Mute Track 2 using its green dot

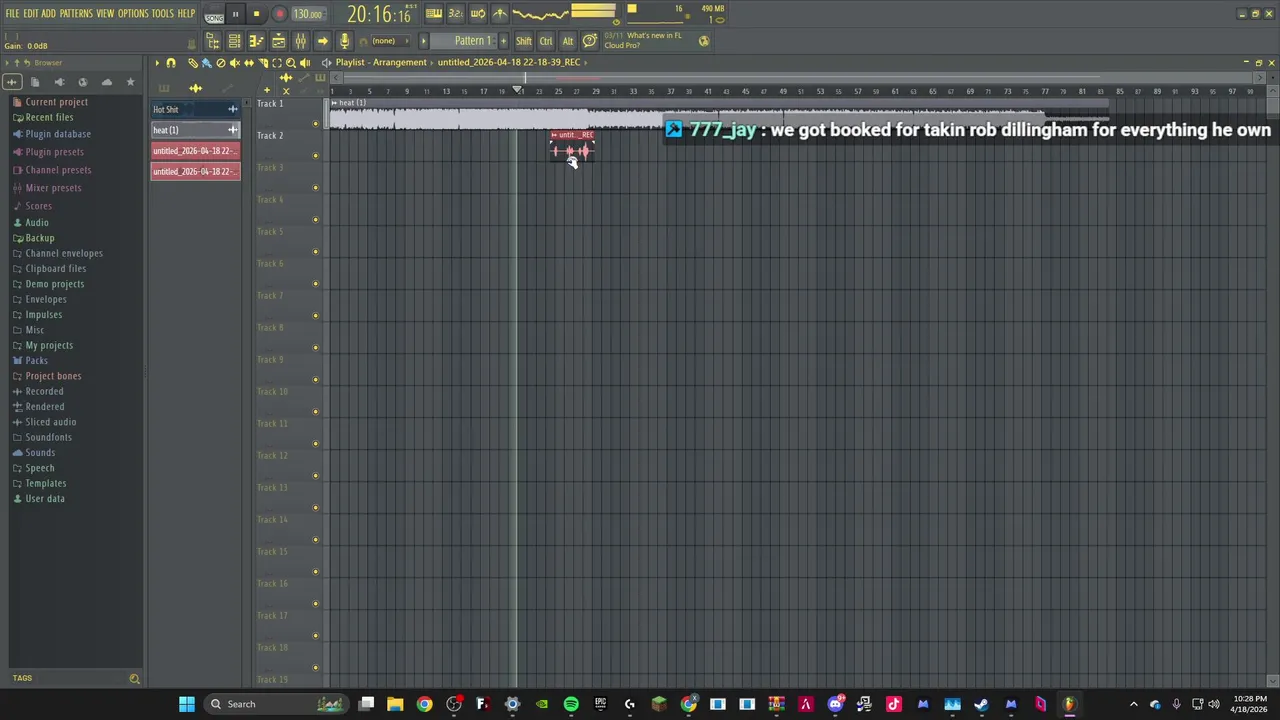pyautogui.click(x=316, y=156)
